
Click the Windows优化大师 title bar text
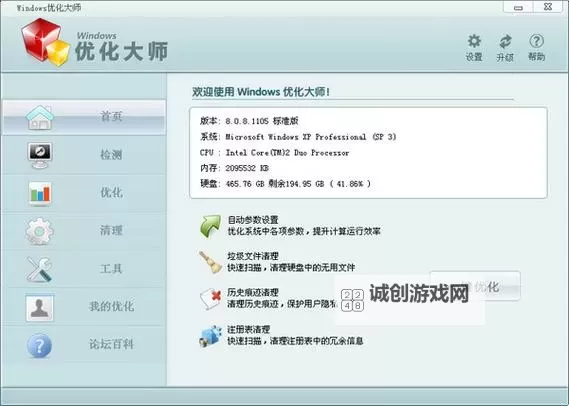point(49,8)
